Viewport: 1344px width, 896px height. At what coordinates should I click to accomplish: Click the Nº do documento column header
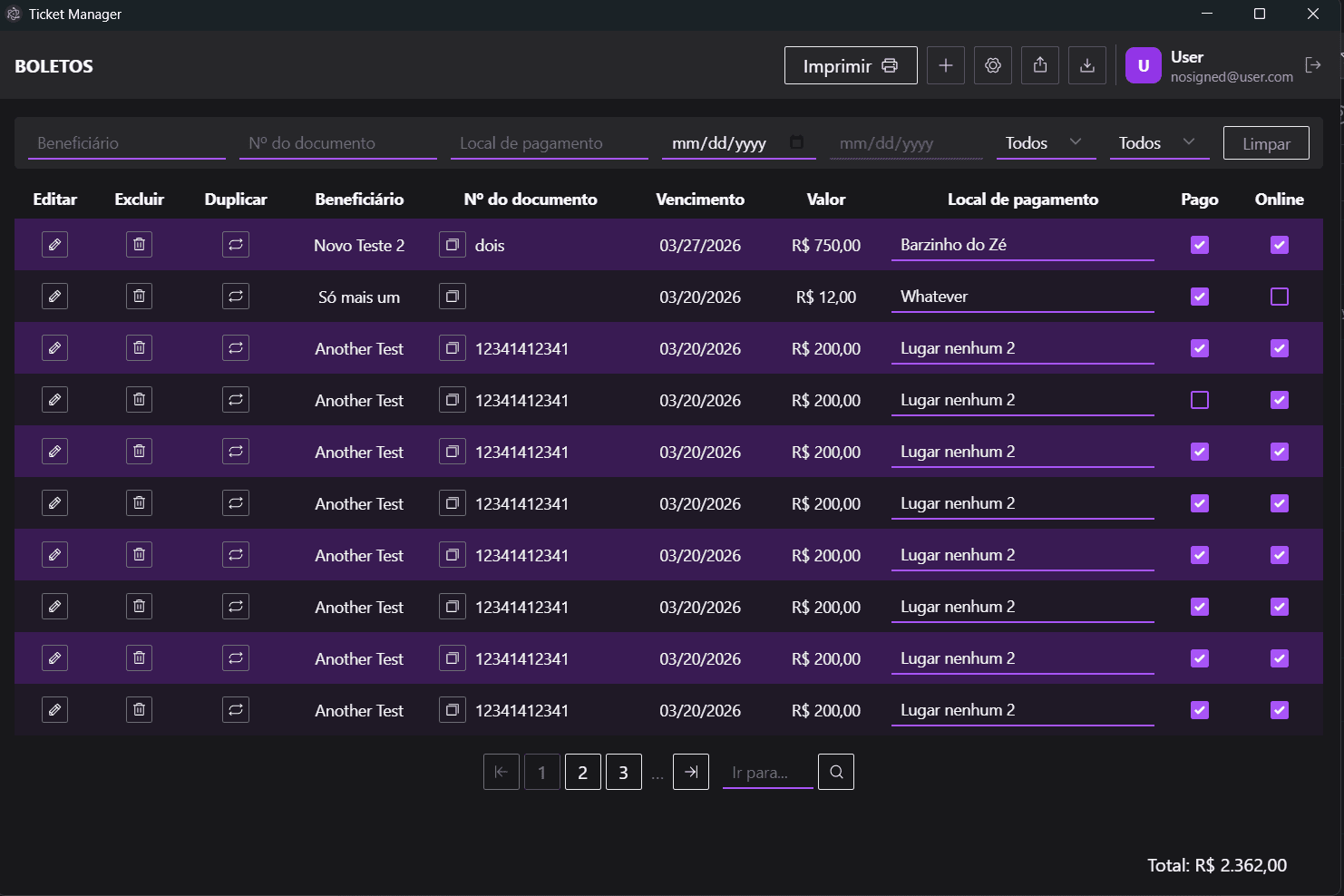coord(531,200)
